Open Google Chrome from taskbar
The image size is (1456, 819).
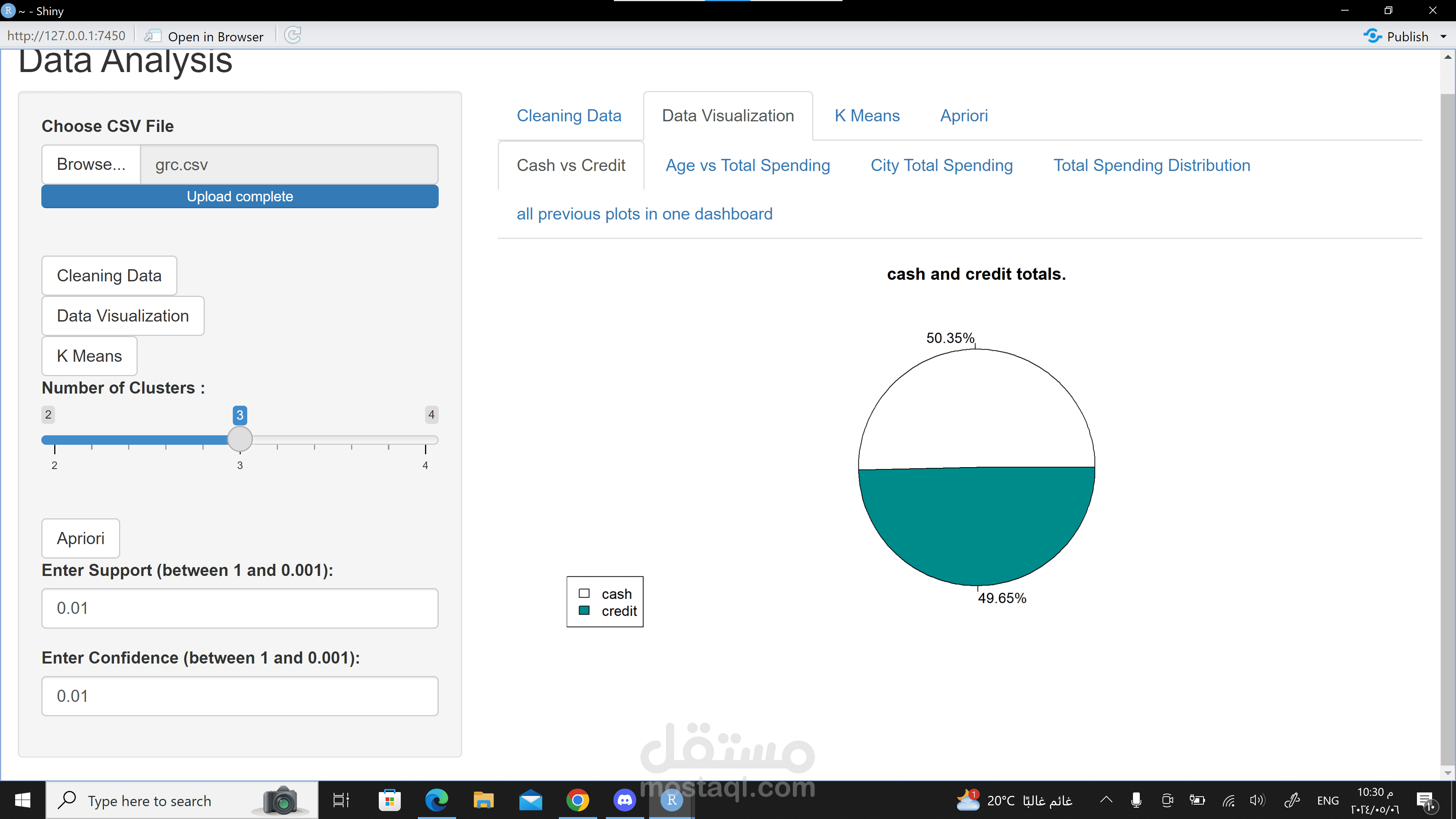[x=577, y=800]
